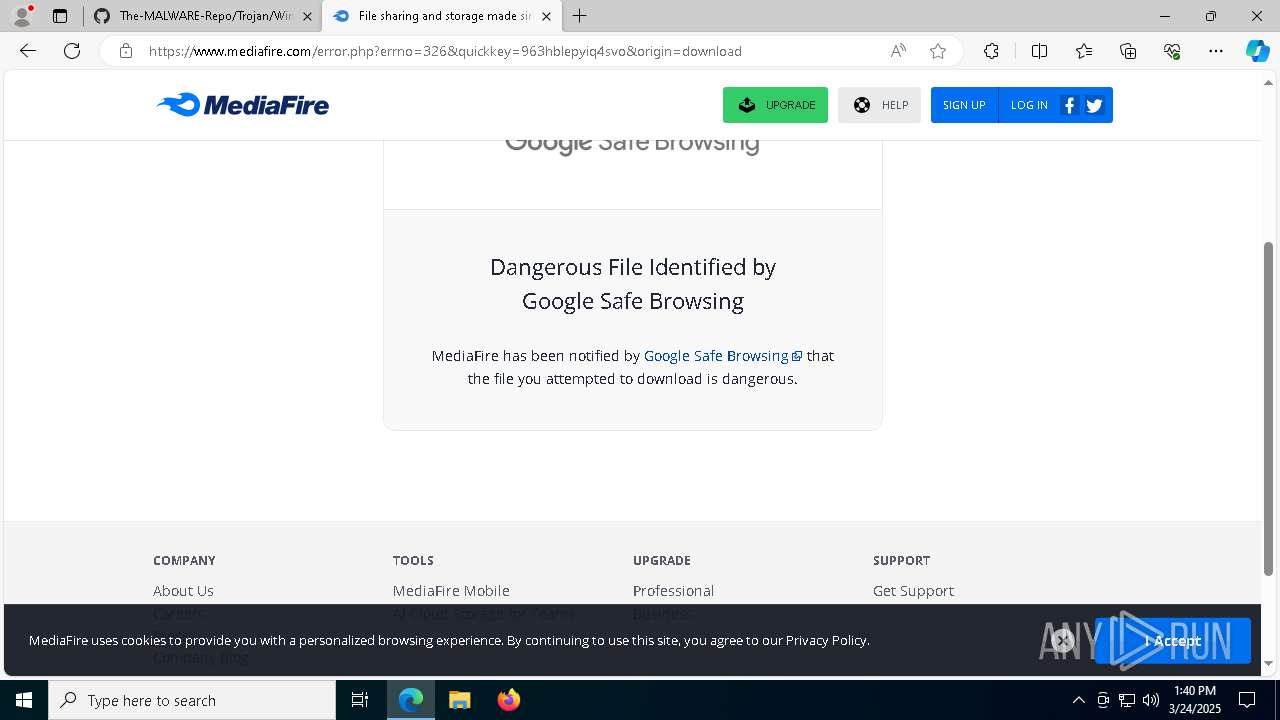The height and width of the screenshot is (720, 1280).
Task: Toggle Read aloud icon in address bar
Action: click(x=898, y=51)
